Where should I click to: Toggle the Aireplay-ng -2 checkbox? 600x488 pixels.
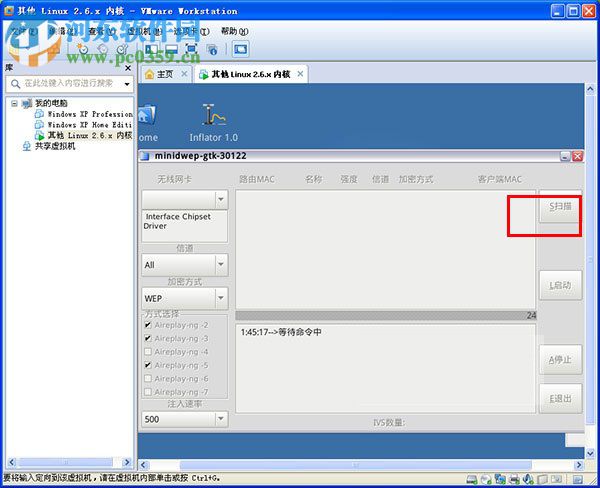coord(148,325)
